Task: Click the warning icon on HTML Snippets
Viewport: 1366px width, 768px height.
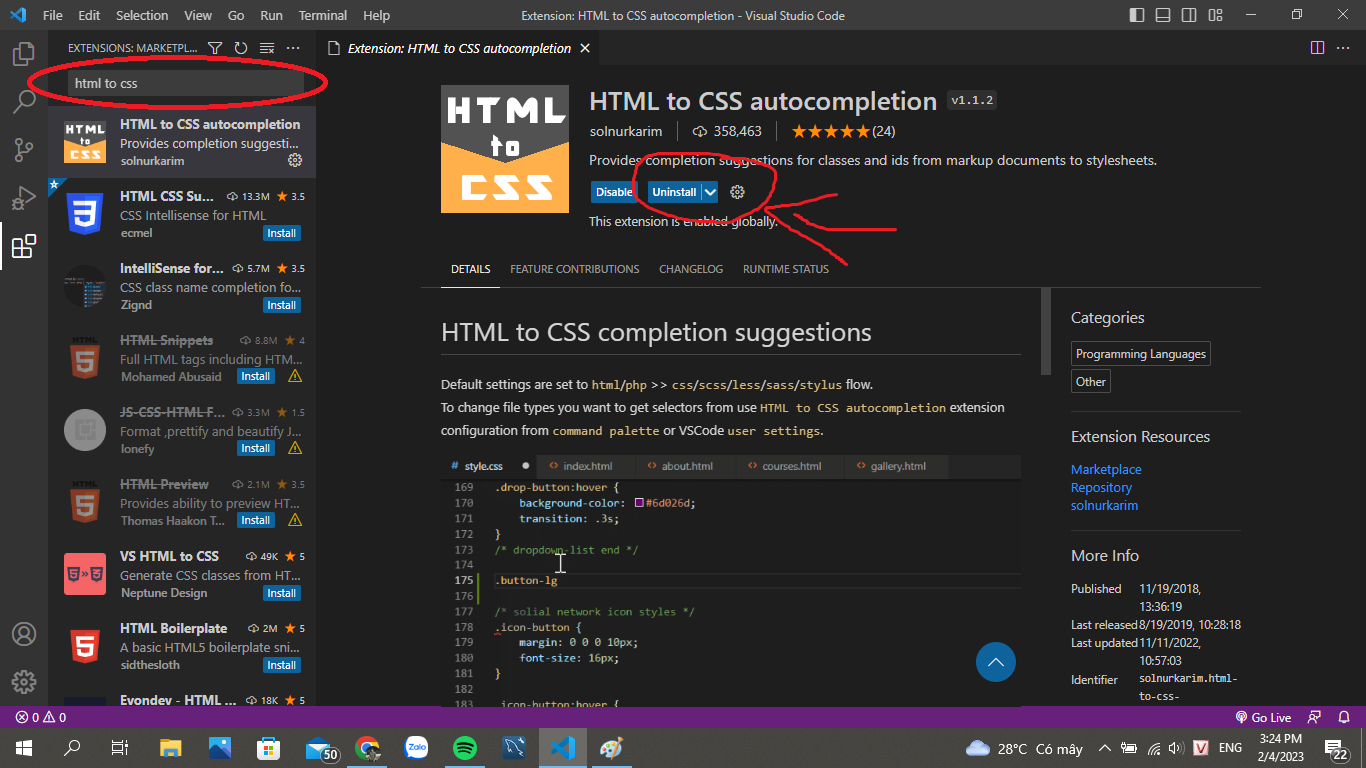Action: click(x=295, y=376)
